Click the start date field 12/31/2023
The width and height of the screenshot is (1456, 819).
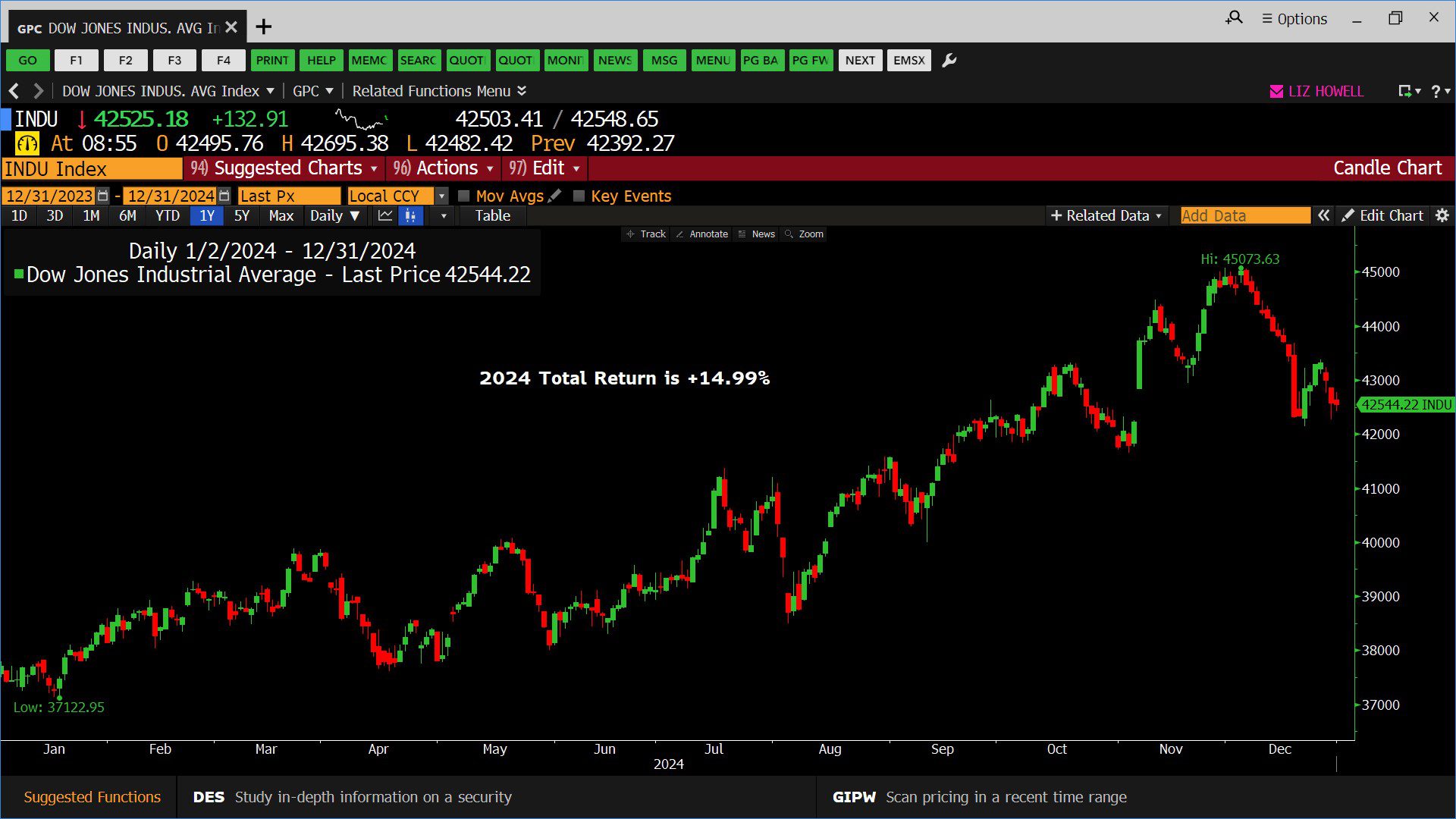click(x=49, y=196)
